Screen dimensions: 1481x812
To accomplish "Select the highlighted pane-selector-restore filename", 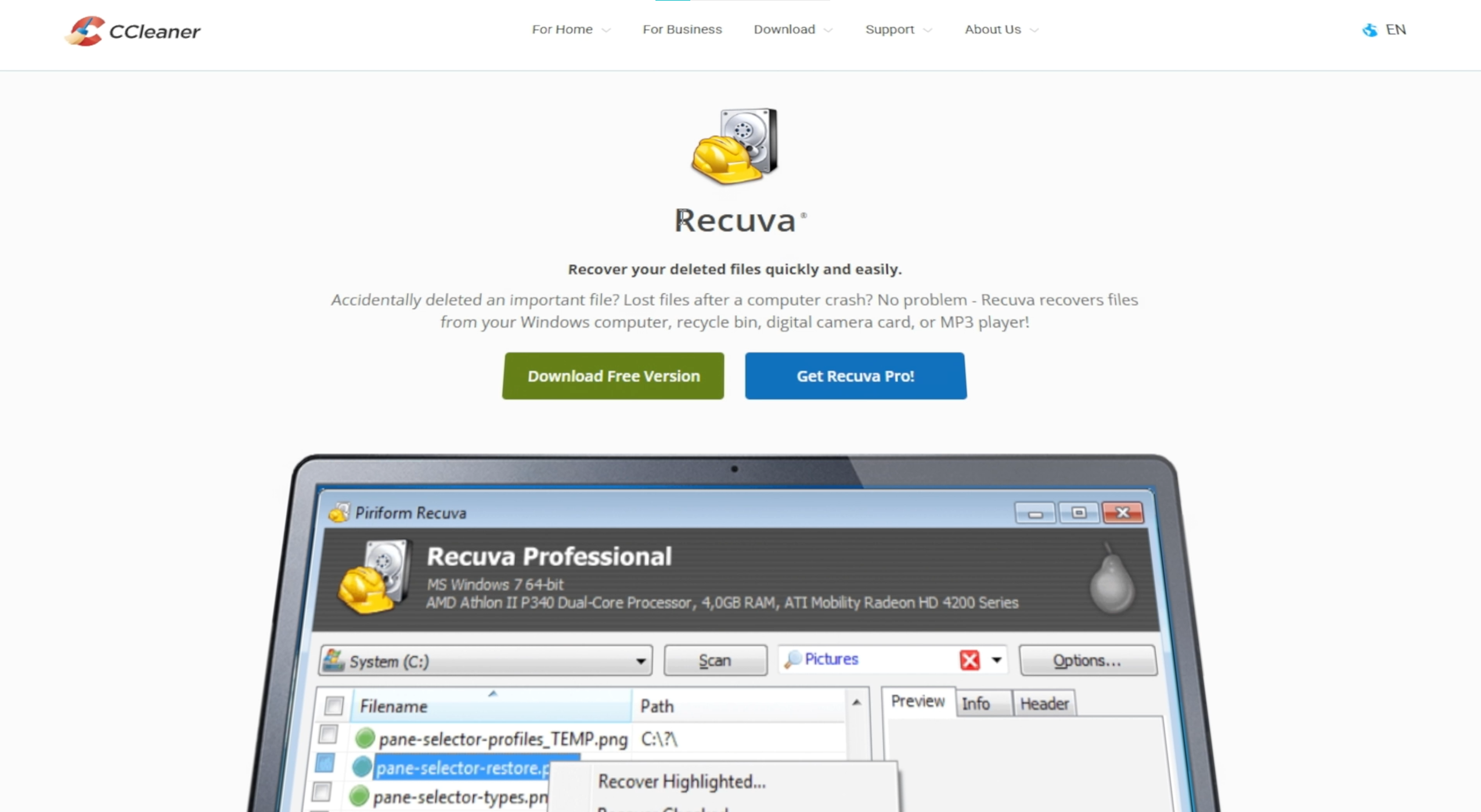I will [x=462, y=768].
